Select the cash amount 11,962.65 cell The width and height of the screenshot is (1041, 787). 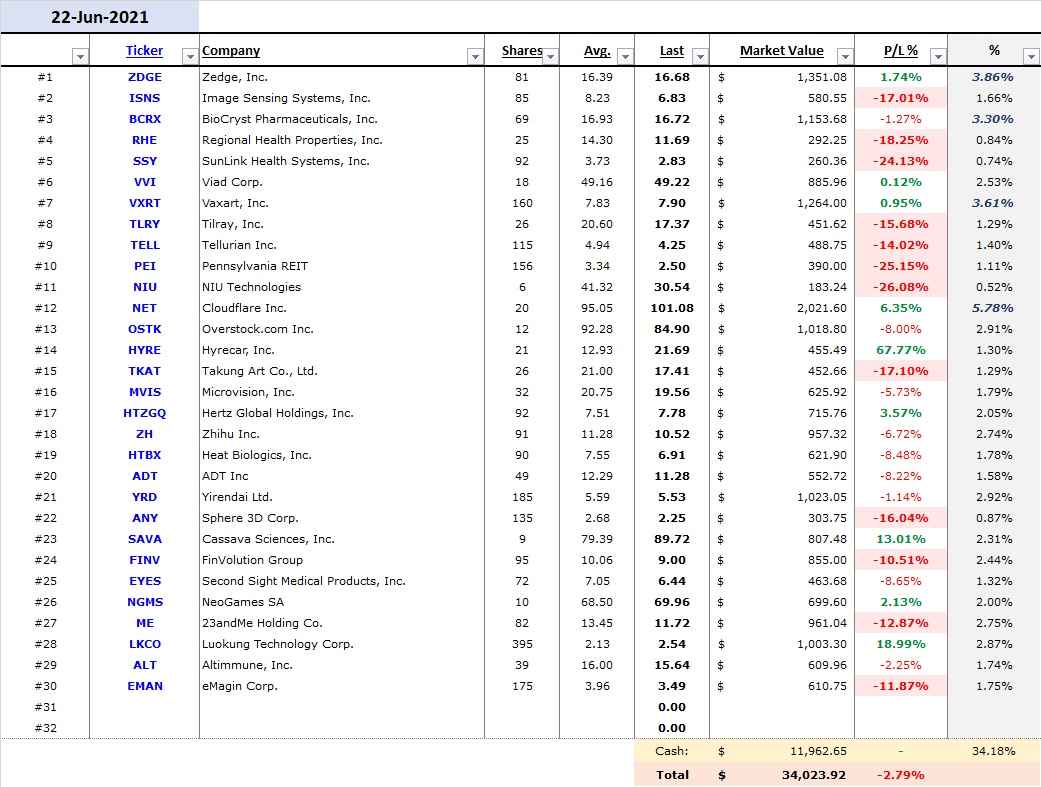coord(782,751)
